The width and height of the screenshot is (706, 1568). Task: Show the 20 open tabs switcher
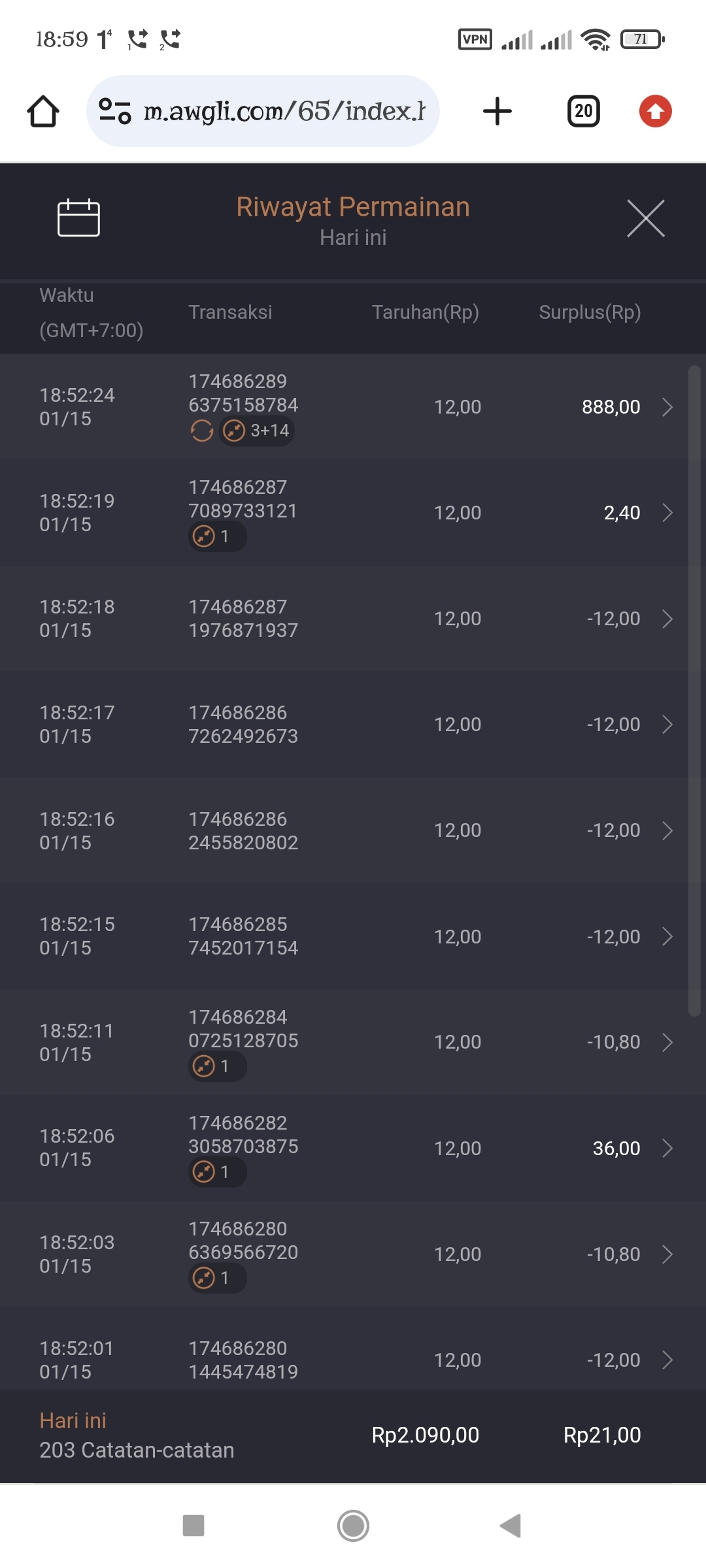tap(584, 111)
